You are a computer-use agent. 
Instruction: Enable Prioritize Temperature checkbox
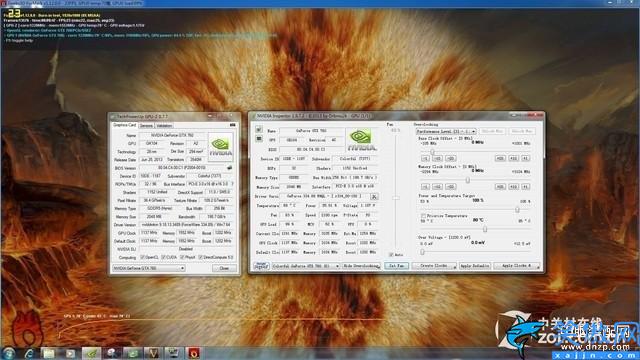(x=423, y=216)
